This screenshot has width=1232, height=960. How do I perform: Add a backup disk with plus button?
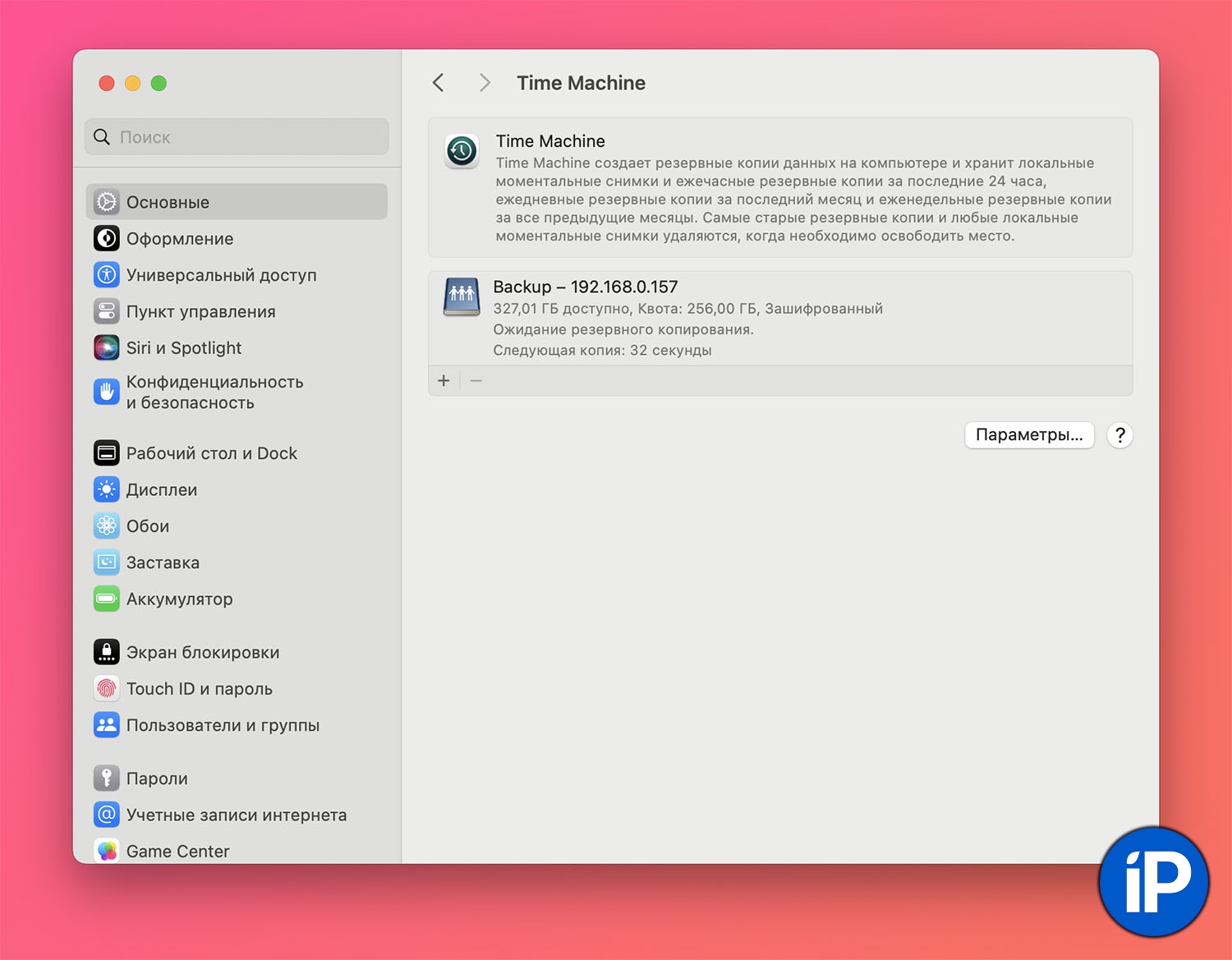click(444, 381)
